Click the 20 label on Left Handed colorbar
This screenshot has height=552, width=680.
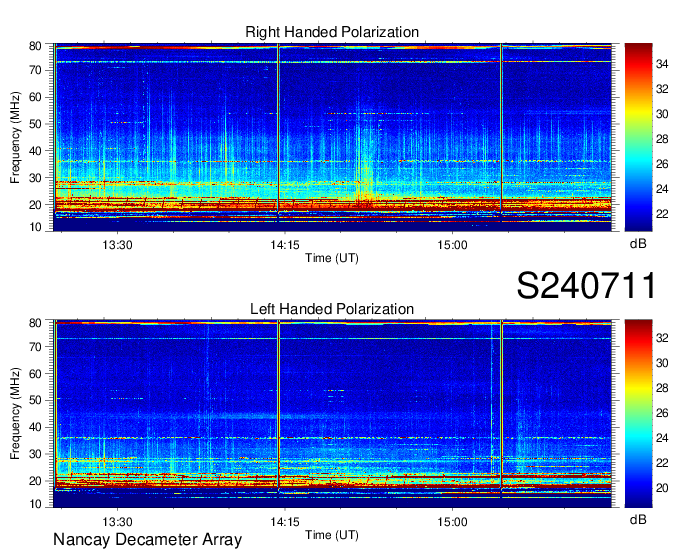(662, 488)
